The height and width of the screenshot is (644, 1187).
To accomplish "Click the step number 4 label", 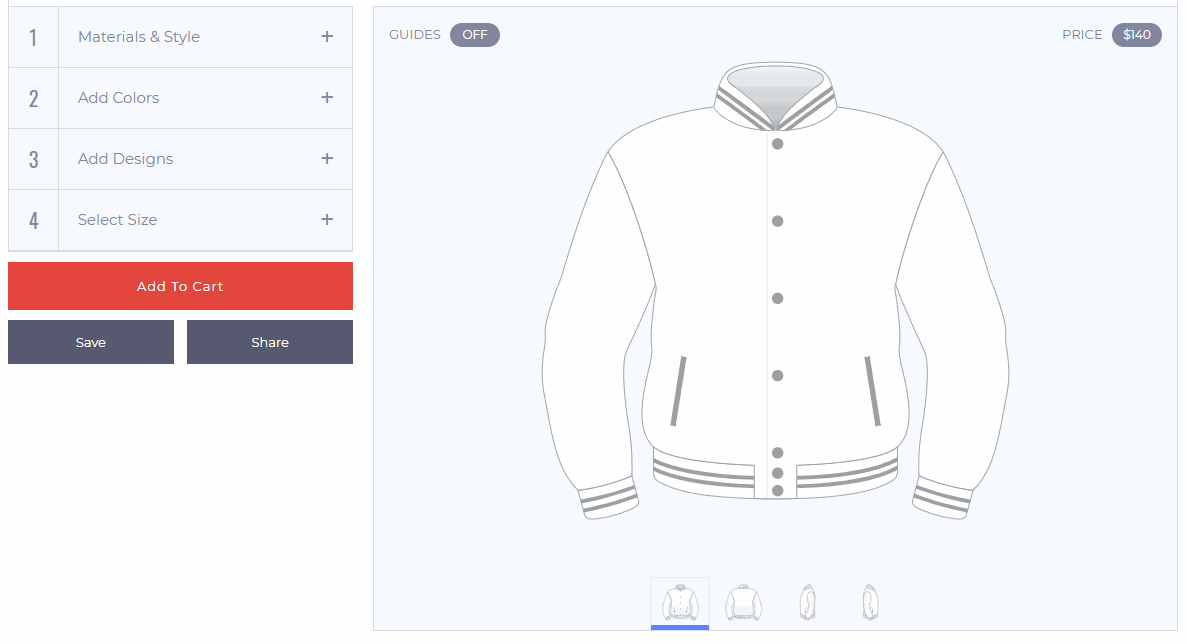I will (33, 220).
